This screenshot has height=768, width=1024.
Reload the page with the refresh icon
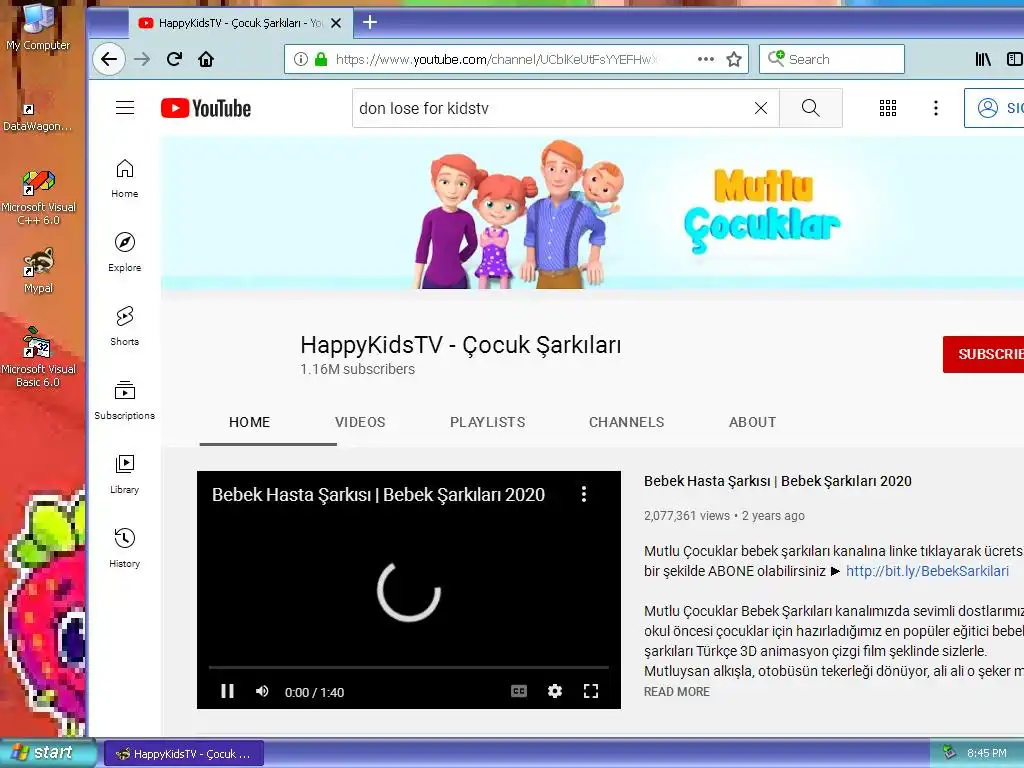point(174,59)
